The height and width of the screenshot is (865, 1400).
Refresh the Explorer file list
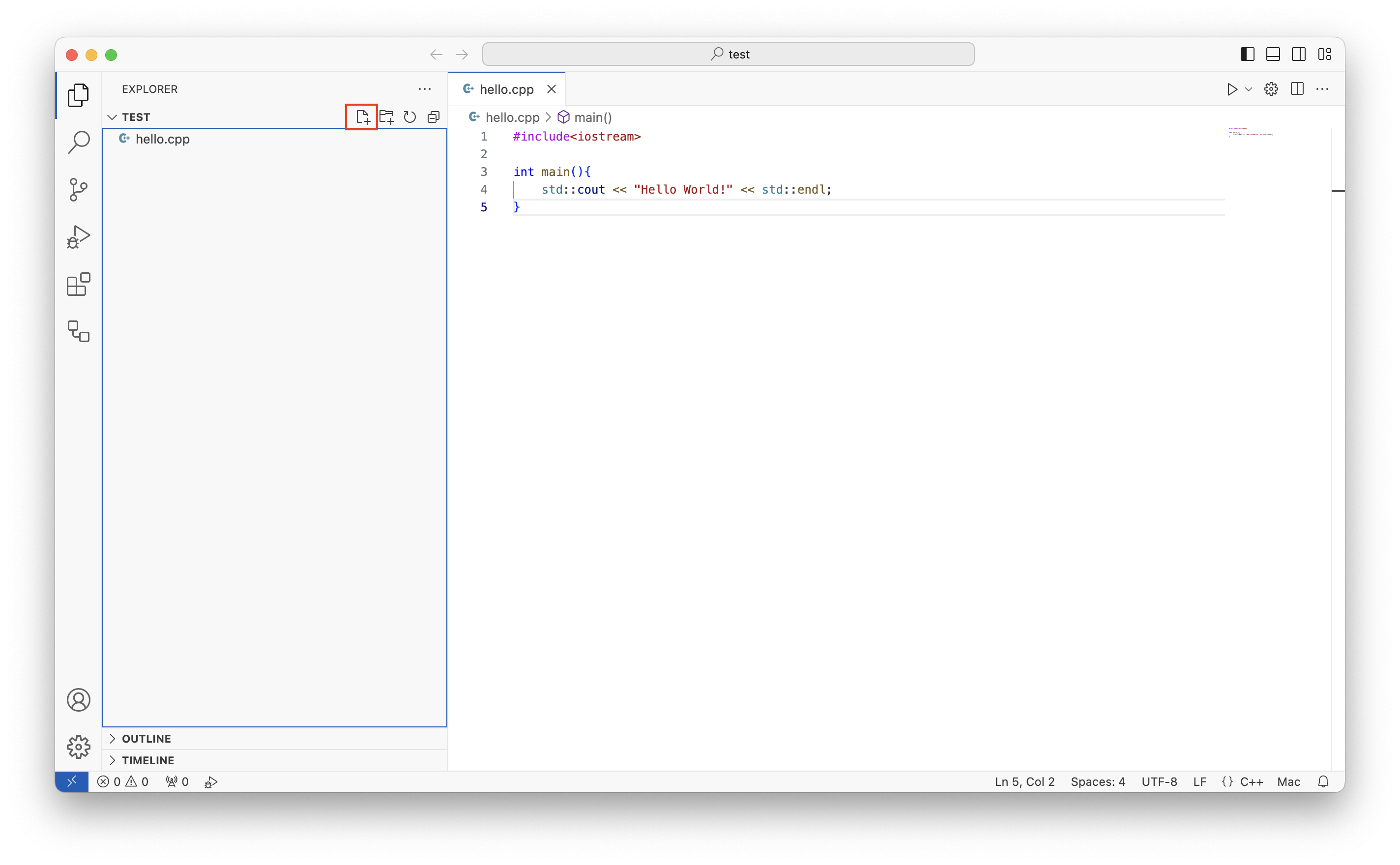coord(409,117)
